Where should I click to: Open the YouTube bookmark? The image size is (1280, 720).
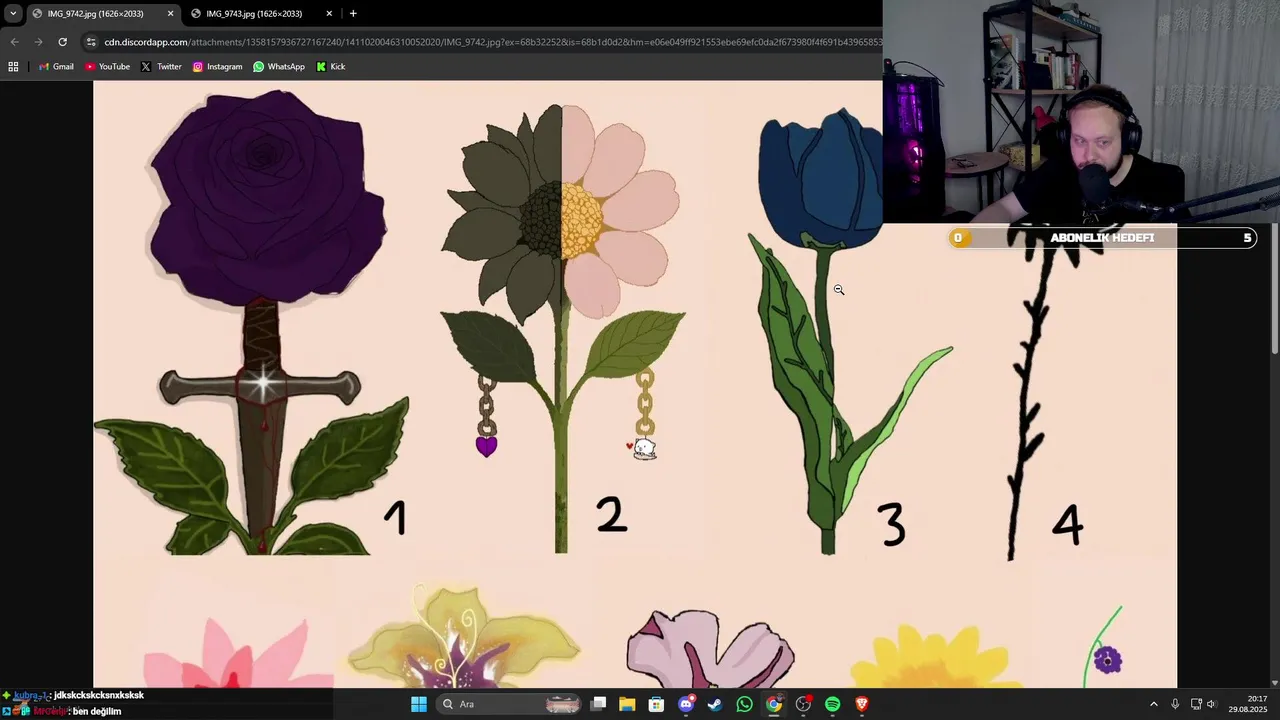[x=107, y=67]
